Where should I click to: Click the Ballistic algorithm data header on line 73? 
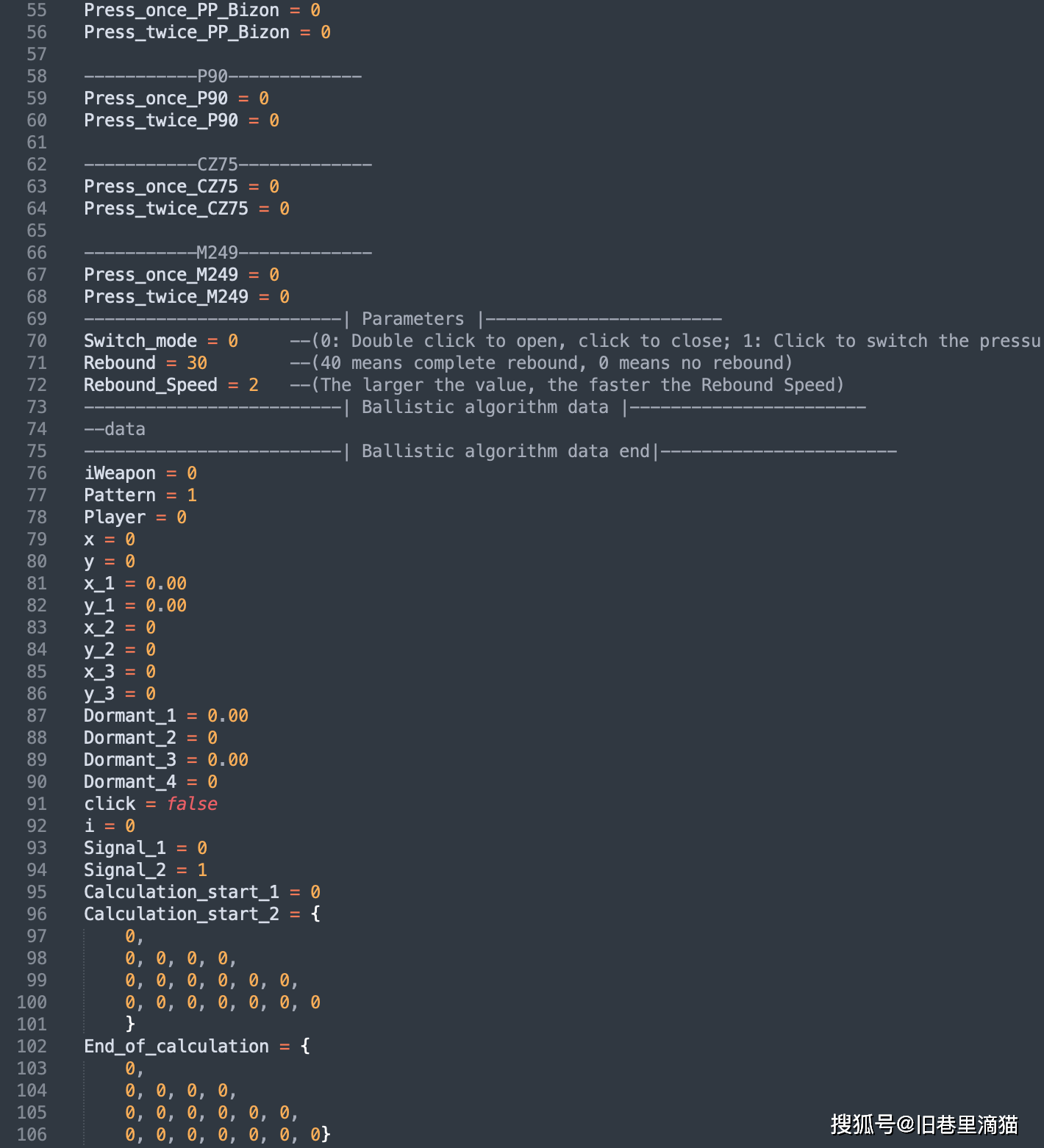coord(475,407)
